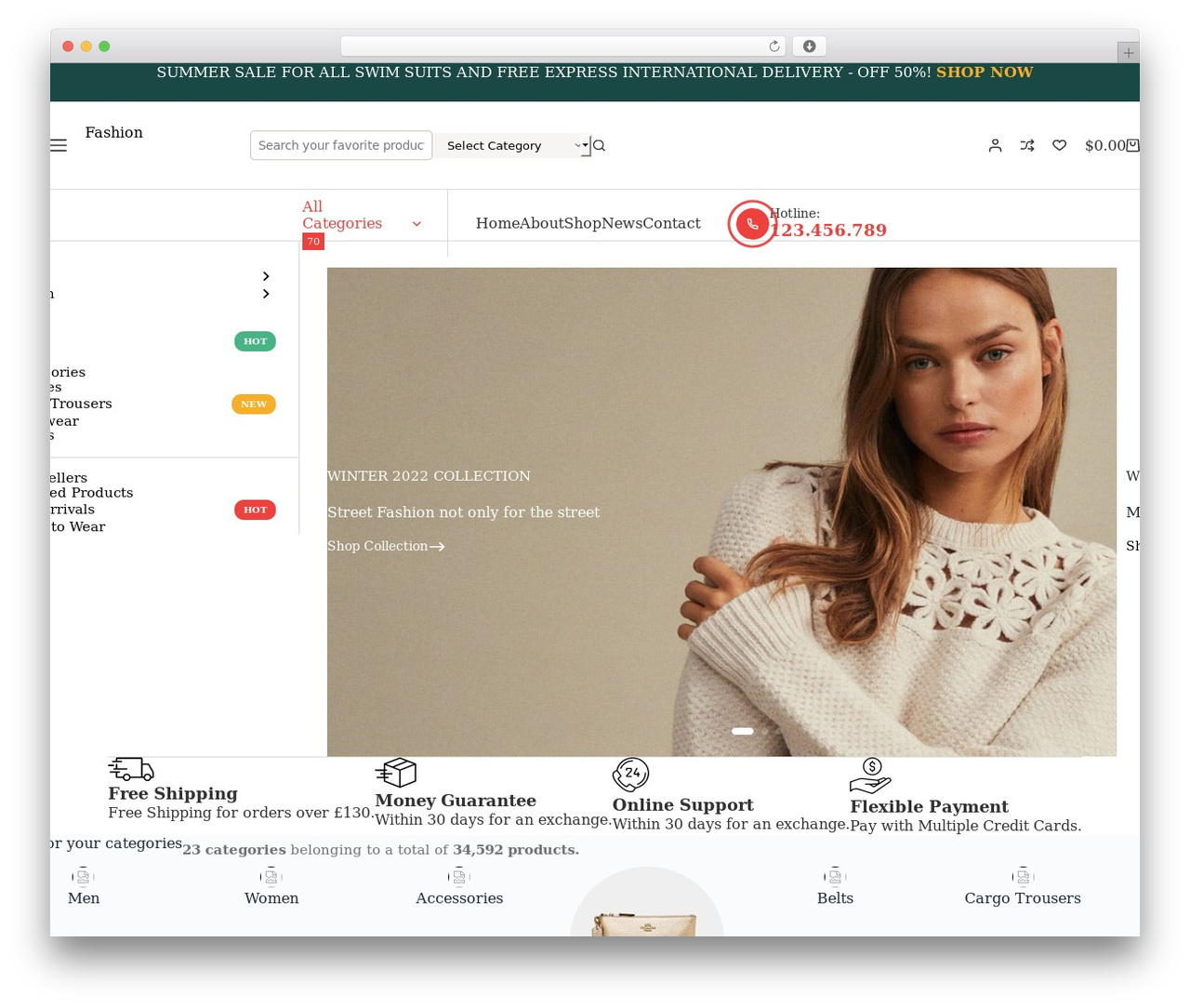Open the About menu item
The image size is (1190, 1008).
point(541,223)
